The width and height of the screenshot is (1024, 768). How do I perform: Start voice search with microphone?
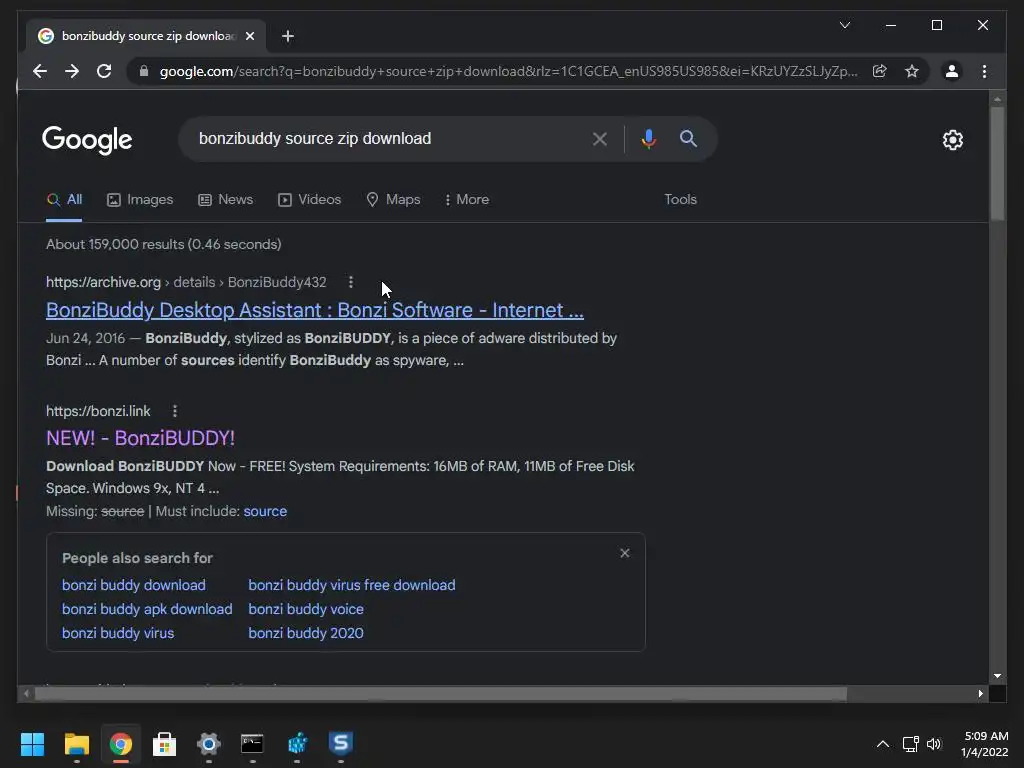[x=648, y=138]
